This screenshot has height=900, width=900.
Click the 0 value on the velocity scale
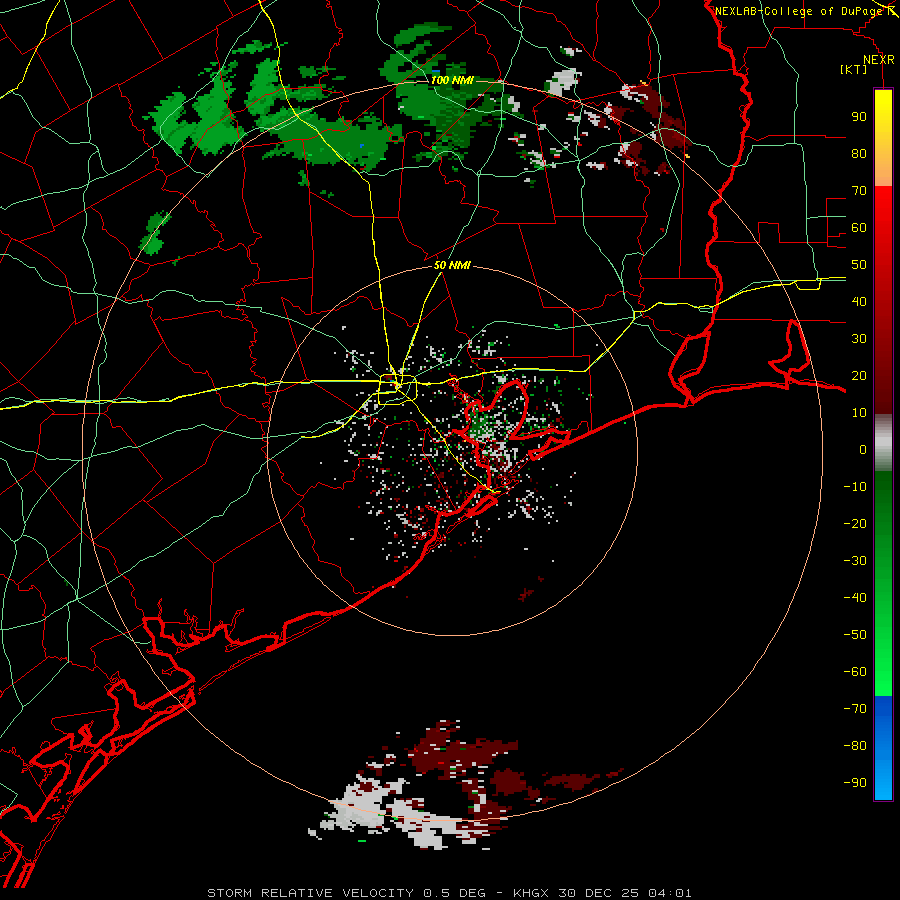[863, 449]
